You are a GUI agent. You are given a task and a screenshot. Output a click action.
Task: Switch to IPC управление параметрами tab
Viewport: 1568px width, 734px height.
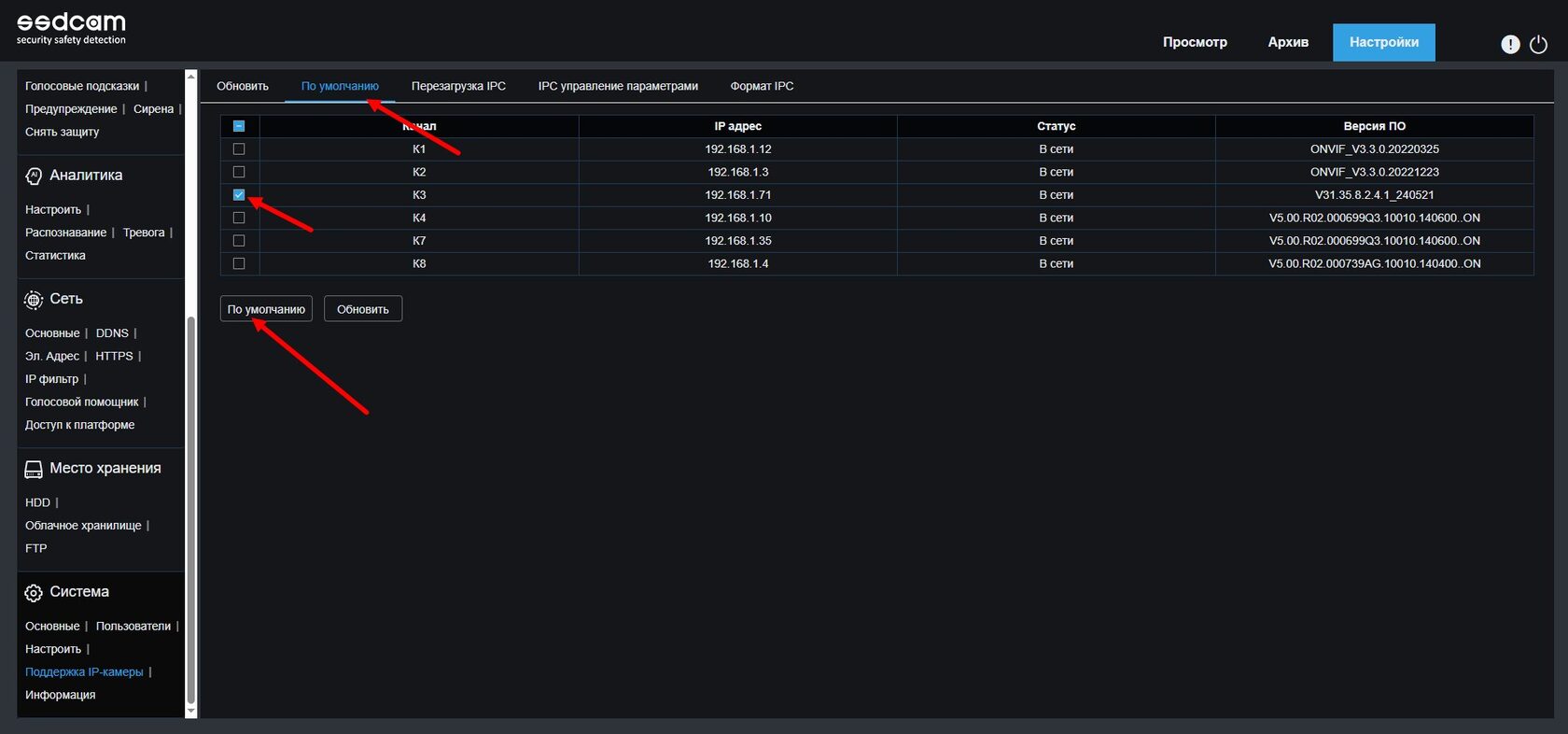tap(618, 86)
